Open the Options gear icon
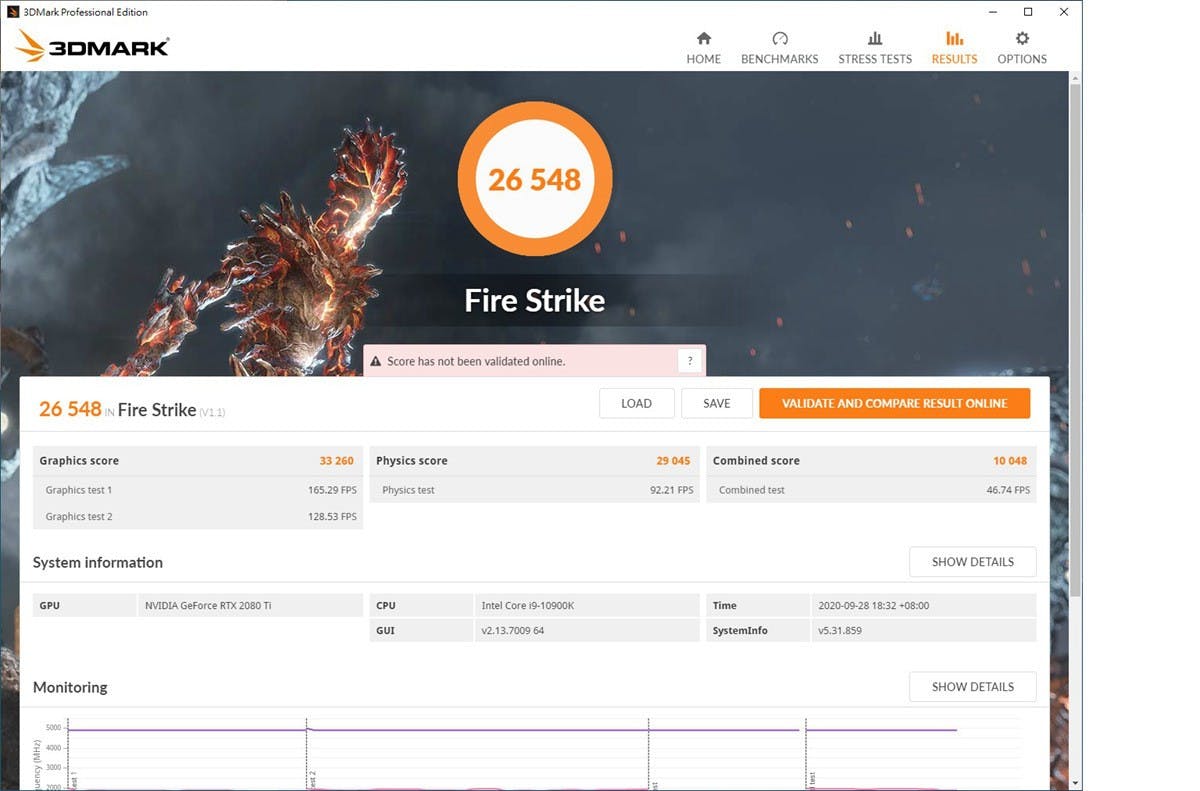The width and height of the screenshot is (1200, 791). tap(1022, 38)
